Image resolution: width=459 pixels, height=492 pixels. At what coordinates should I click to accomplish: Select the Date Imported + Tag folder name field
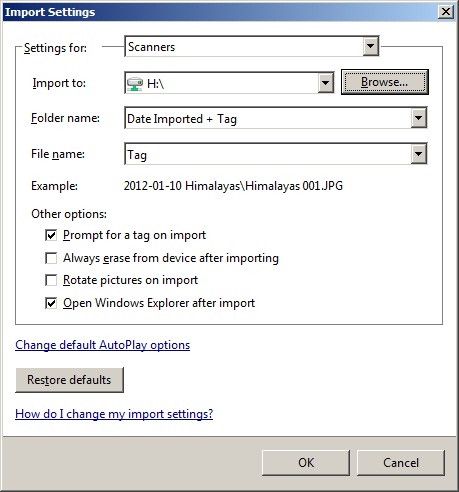276,118
